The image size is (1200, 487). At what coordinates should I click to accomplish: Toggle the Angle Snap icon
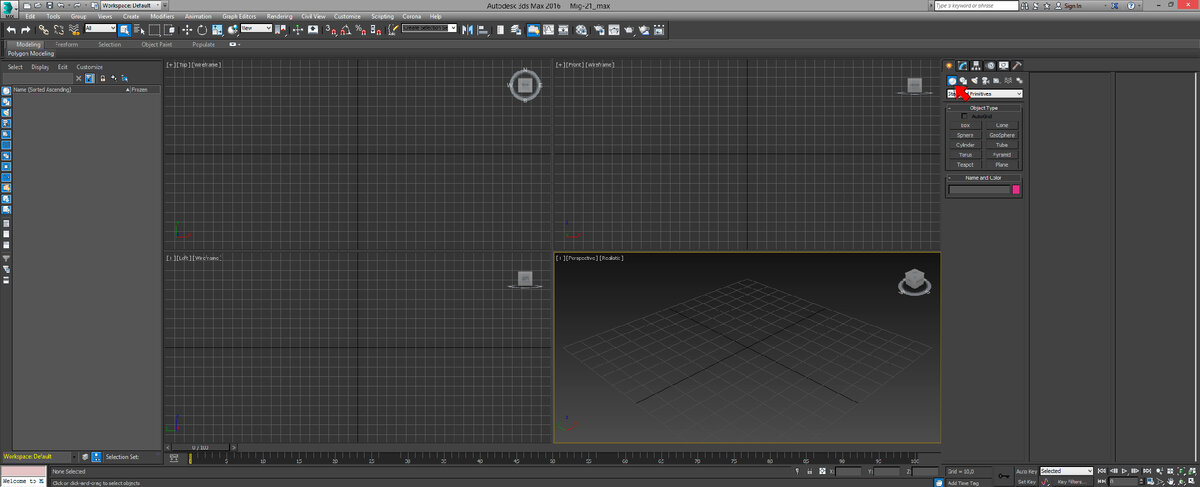pyautogui.click(x=346, y=29)
